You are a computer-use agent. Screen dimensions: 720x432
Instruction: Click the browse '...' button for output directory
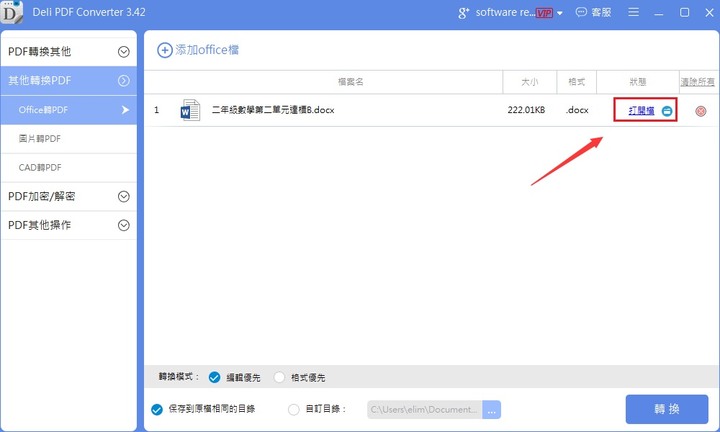[x=491, y=410]
